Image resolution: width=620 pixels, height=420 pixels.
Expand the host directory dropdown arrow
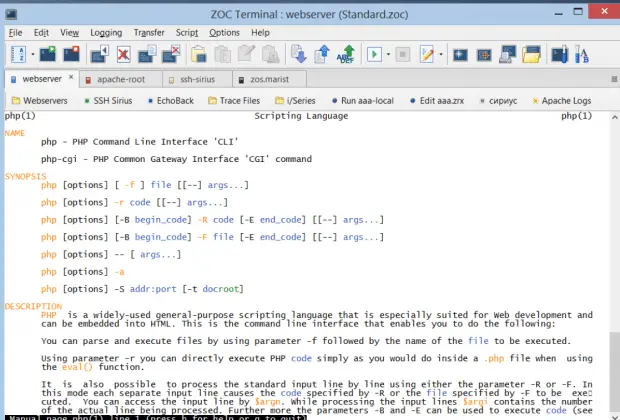[31, 54]
